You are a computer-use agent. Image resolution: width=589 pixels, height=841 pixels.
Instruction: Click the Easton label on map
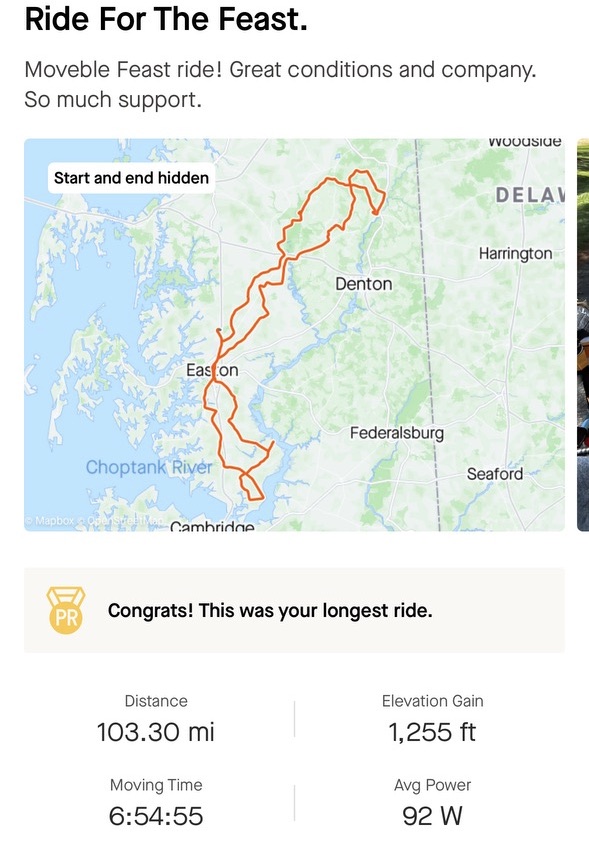point(212,370)
